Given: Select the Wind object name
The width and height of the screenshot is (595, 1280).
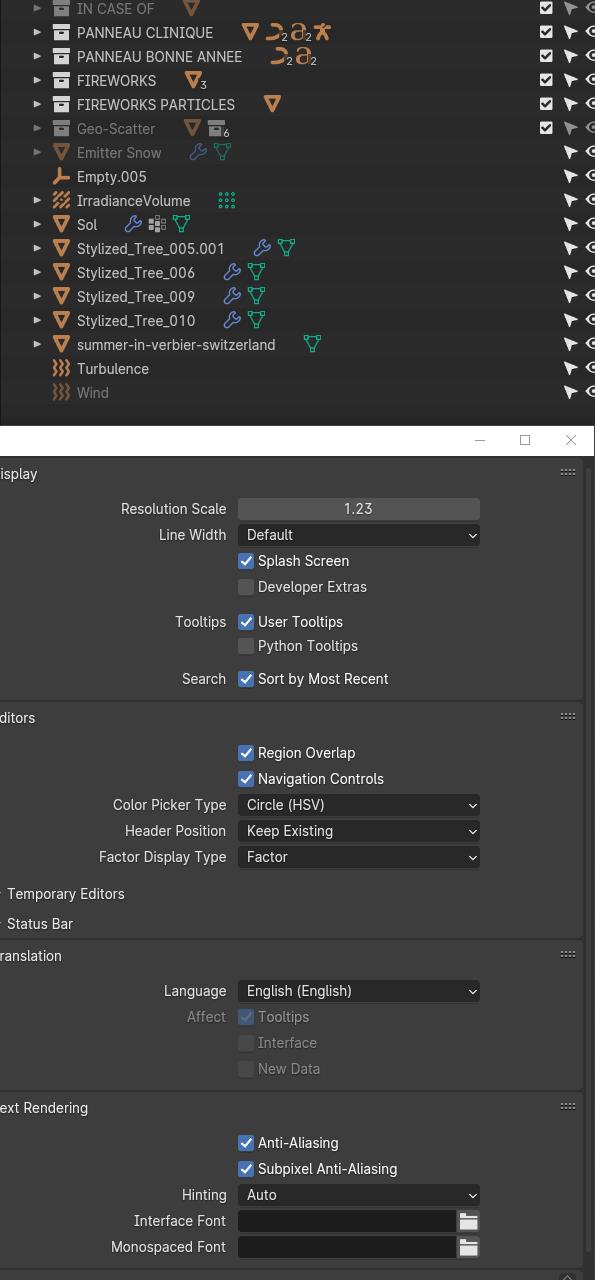Looking at the screenshot, I should [93, 392].
